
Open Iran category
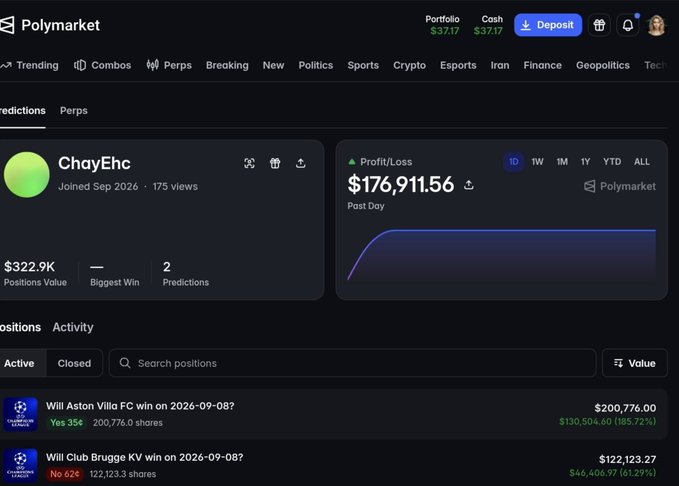click(500, 65)
